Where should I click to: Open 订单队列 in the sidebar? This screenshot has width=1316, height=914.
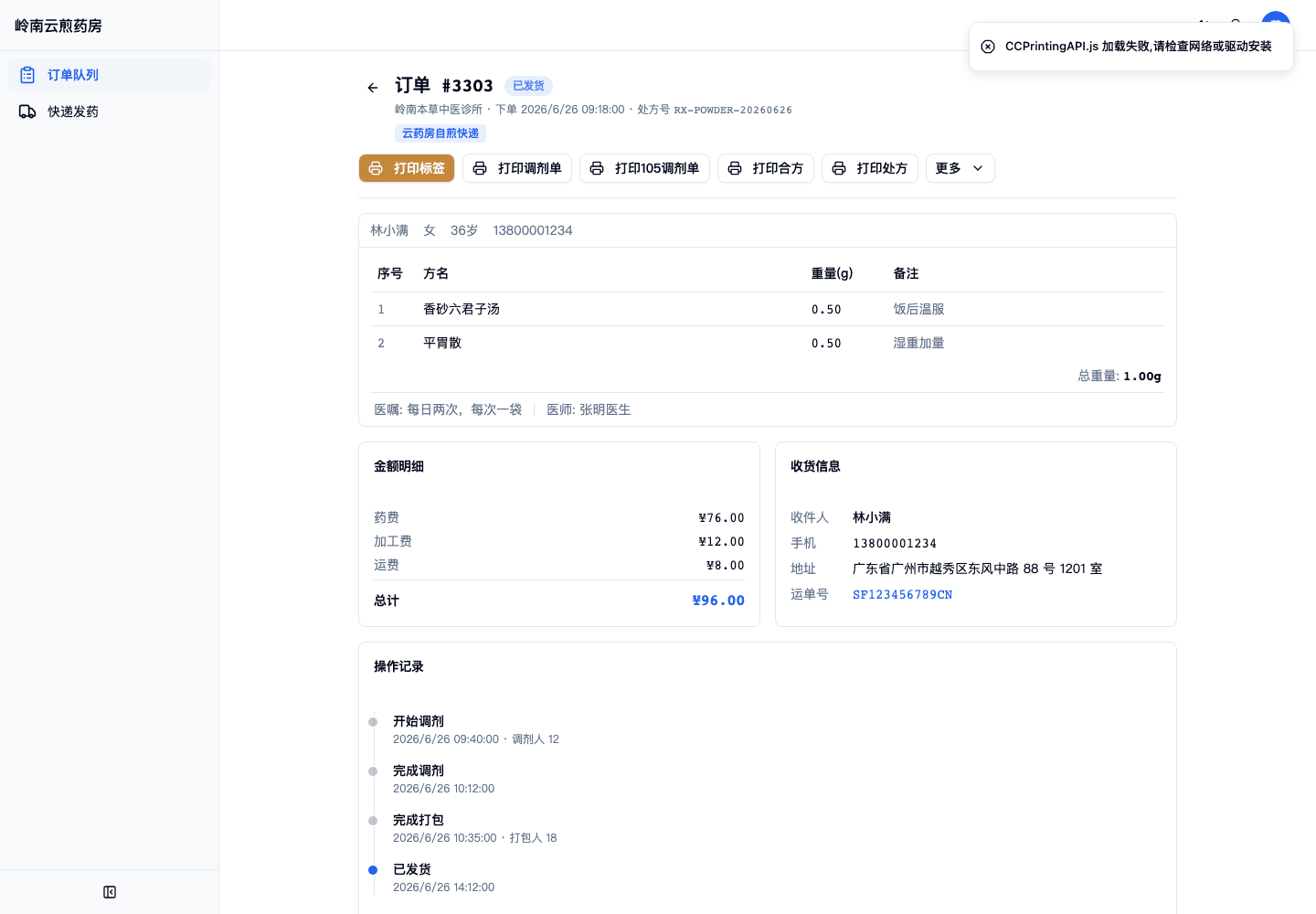click(109, 75)
